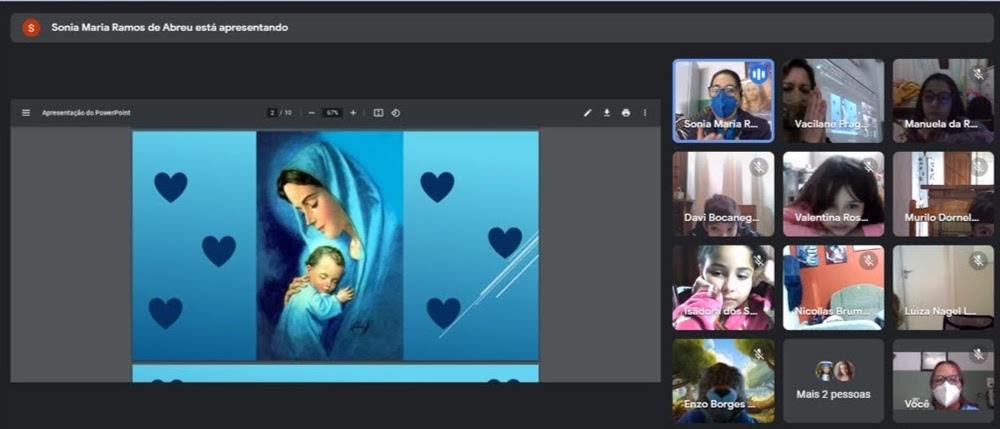This screenshot has height=429, width=1000.
Task: Click the fit to page icon
Action: coord(378,113)
